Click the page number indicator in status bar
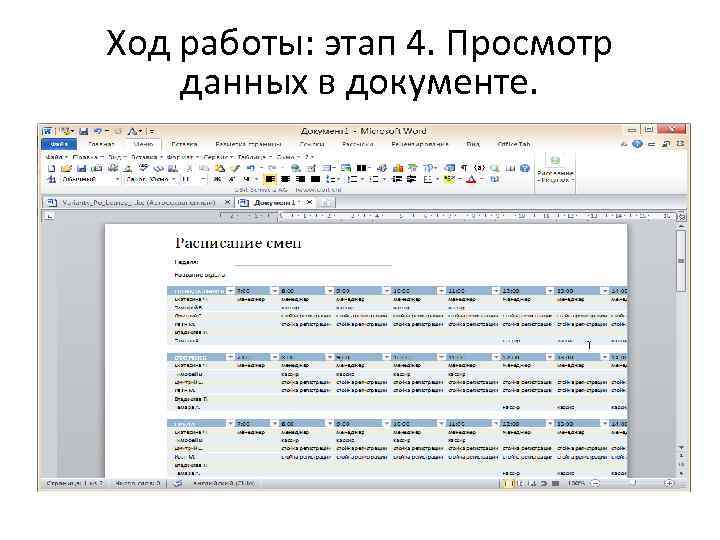 75,484
